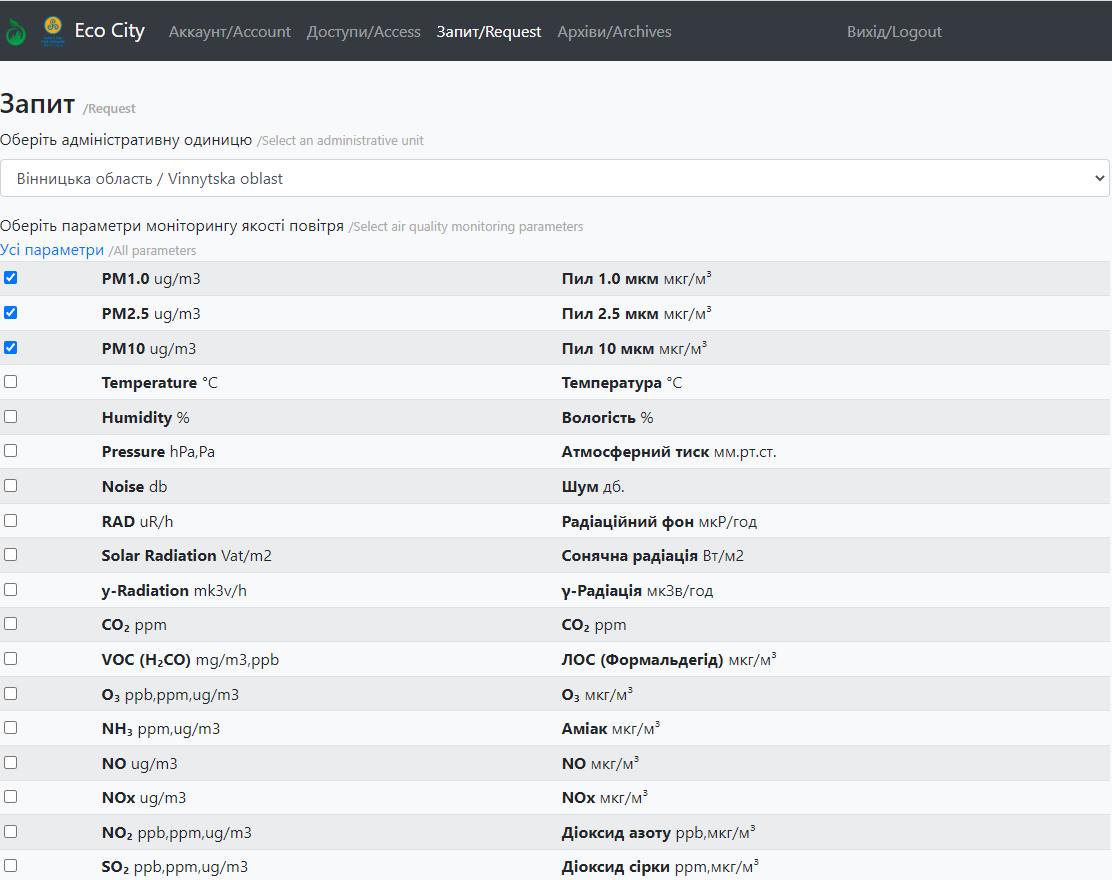Image resolution: width=1112 pixels, height=880 pixels.
Task: Uncheck the PM1.0 checkbox
Action: pyautogui.click(x=11, y=277)
